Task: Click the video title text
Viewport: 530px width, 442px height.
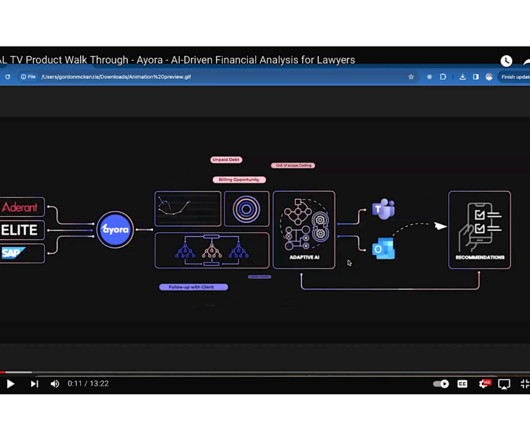Action: point(177,60)
